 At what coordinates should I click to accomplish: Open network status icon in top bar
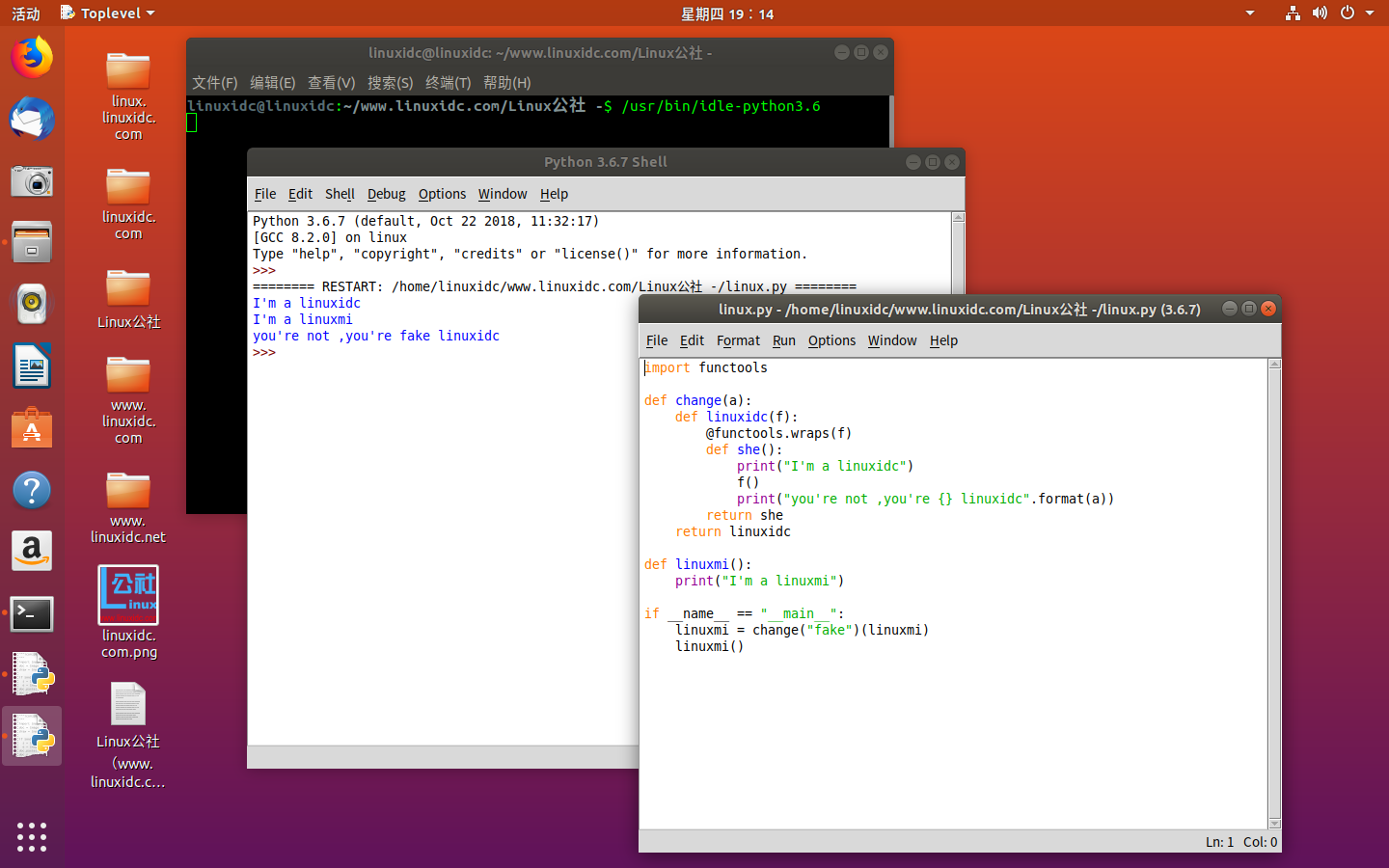[x=1293, y=13]
